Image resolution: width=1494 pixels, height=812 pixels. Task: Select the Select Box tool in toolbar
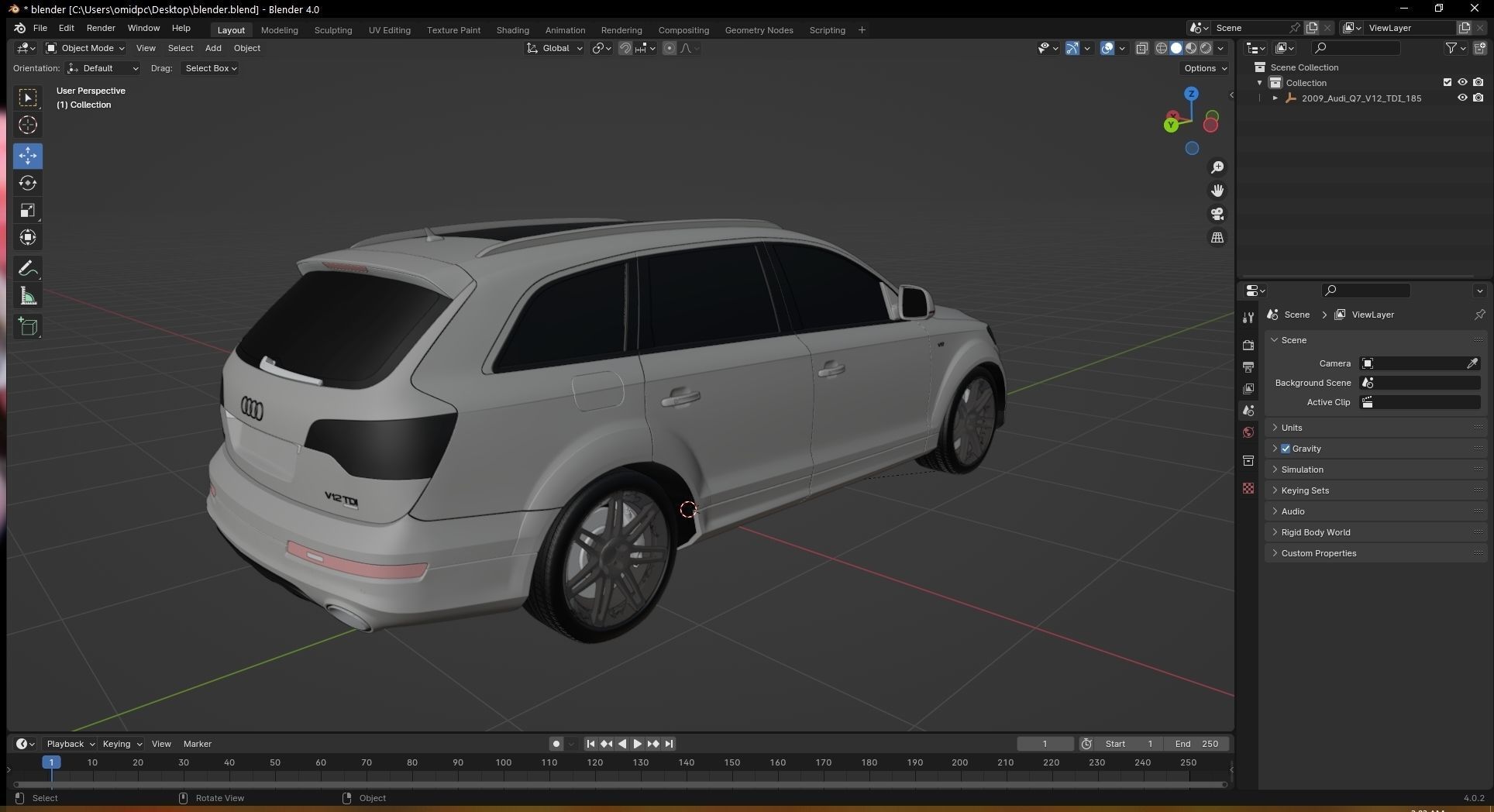28,98
